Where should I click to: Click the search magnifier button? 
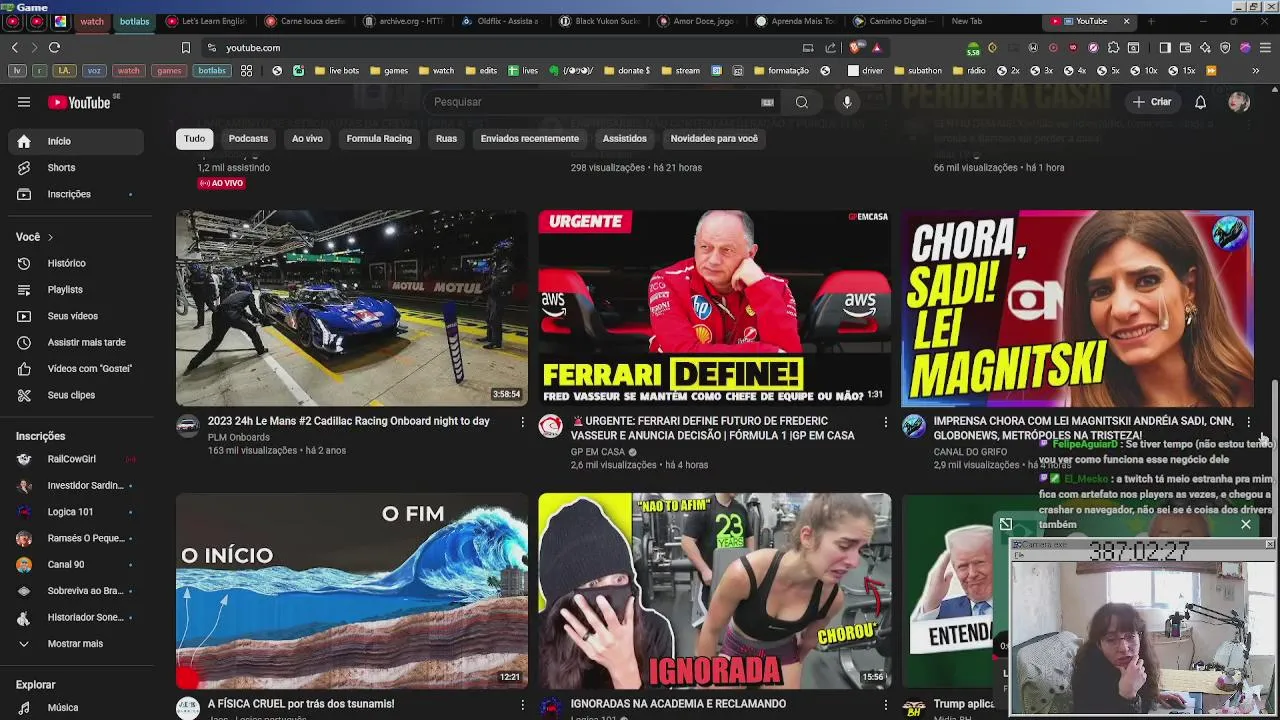click(801, 102)
